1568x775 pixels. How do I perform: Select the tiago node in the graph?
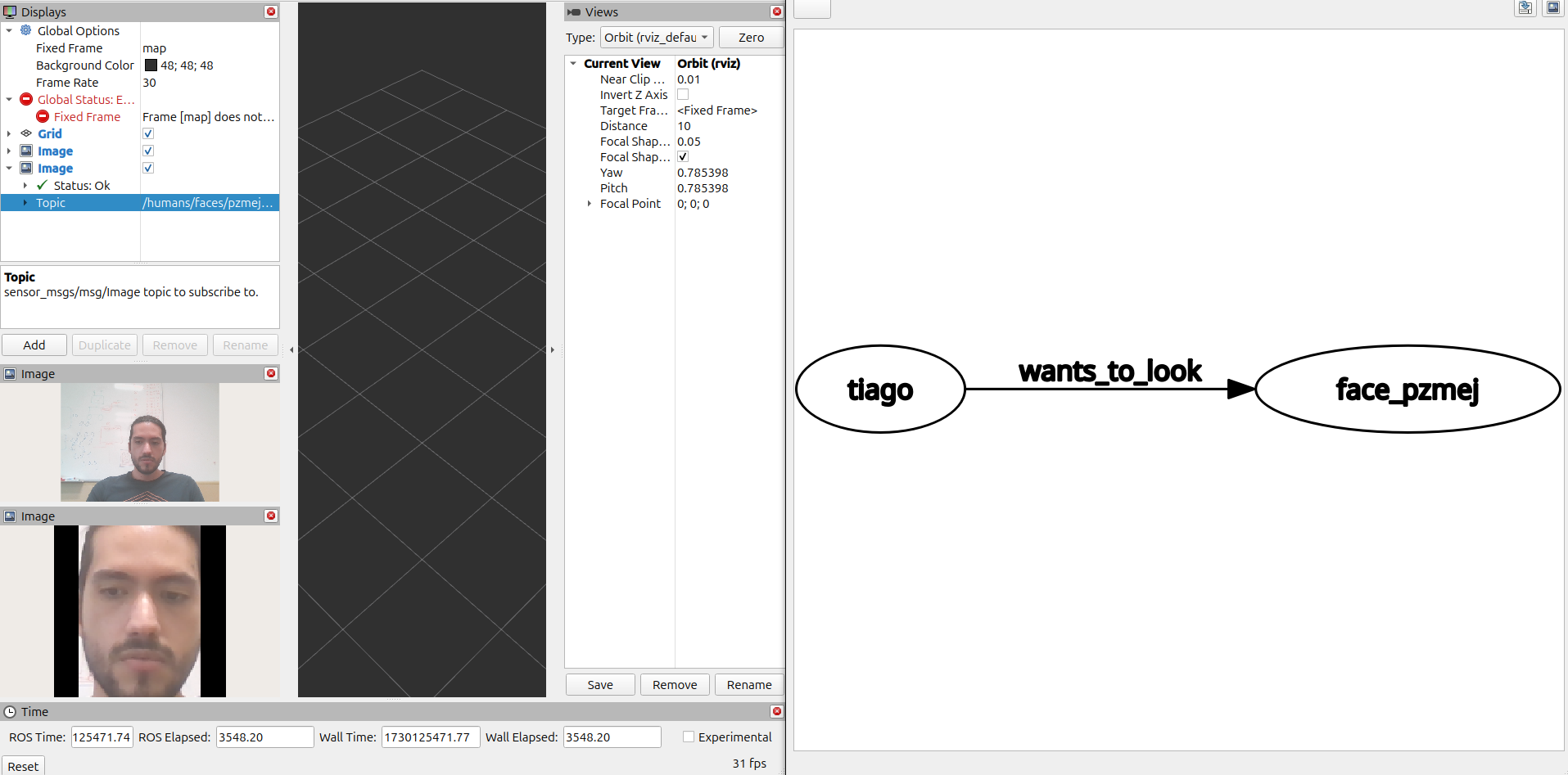[880, 389]
